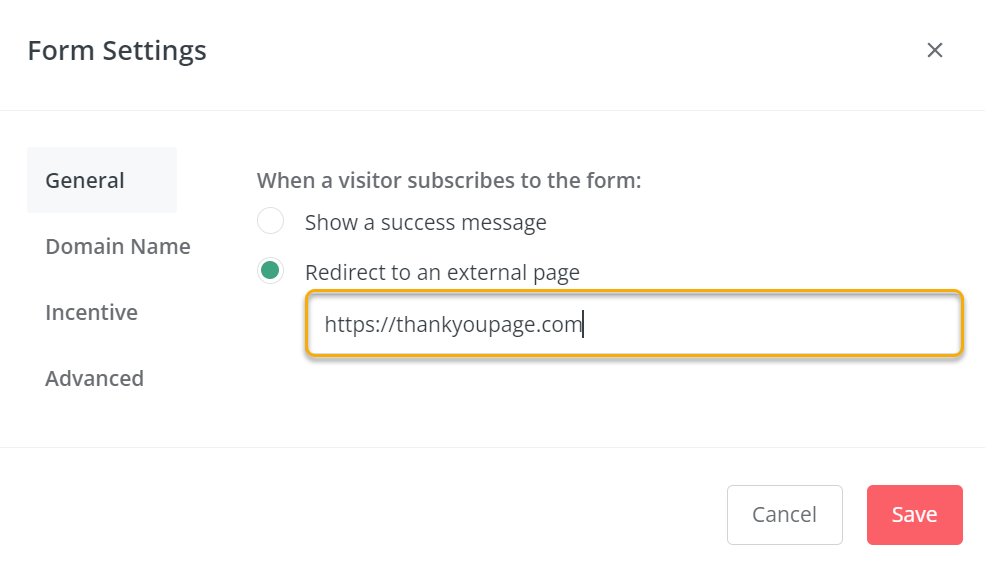
Task: Open the General settings tab
Action: point(86,181)
